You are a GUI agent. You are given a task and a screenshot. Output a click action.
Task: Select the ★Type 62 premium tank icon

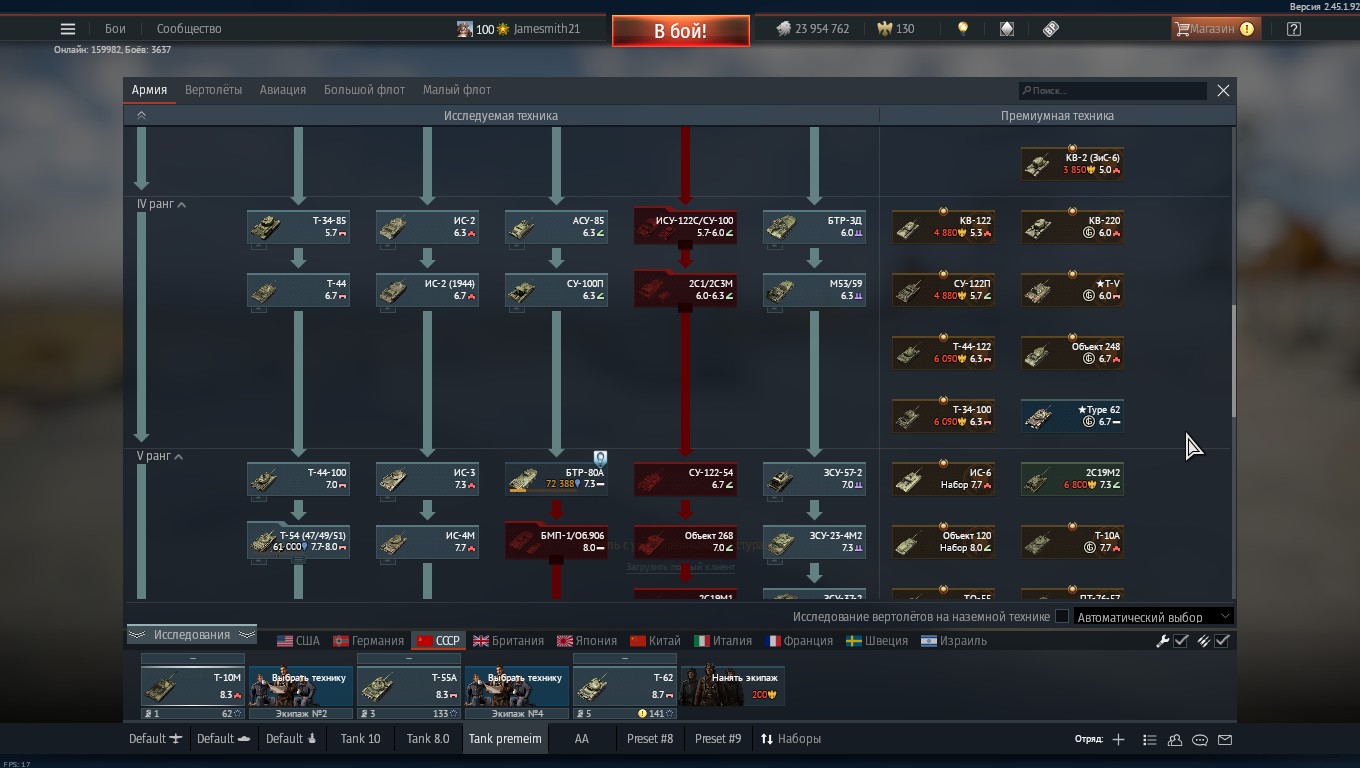tap(1038, 416)
